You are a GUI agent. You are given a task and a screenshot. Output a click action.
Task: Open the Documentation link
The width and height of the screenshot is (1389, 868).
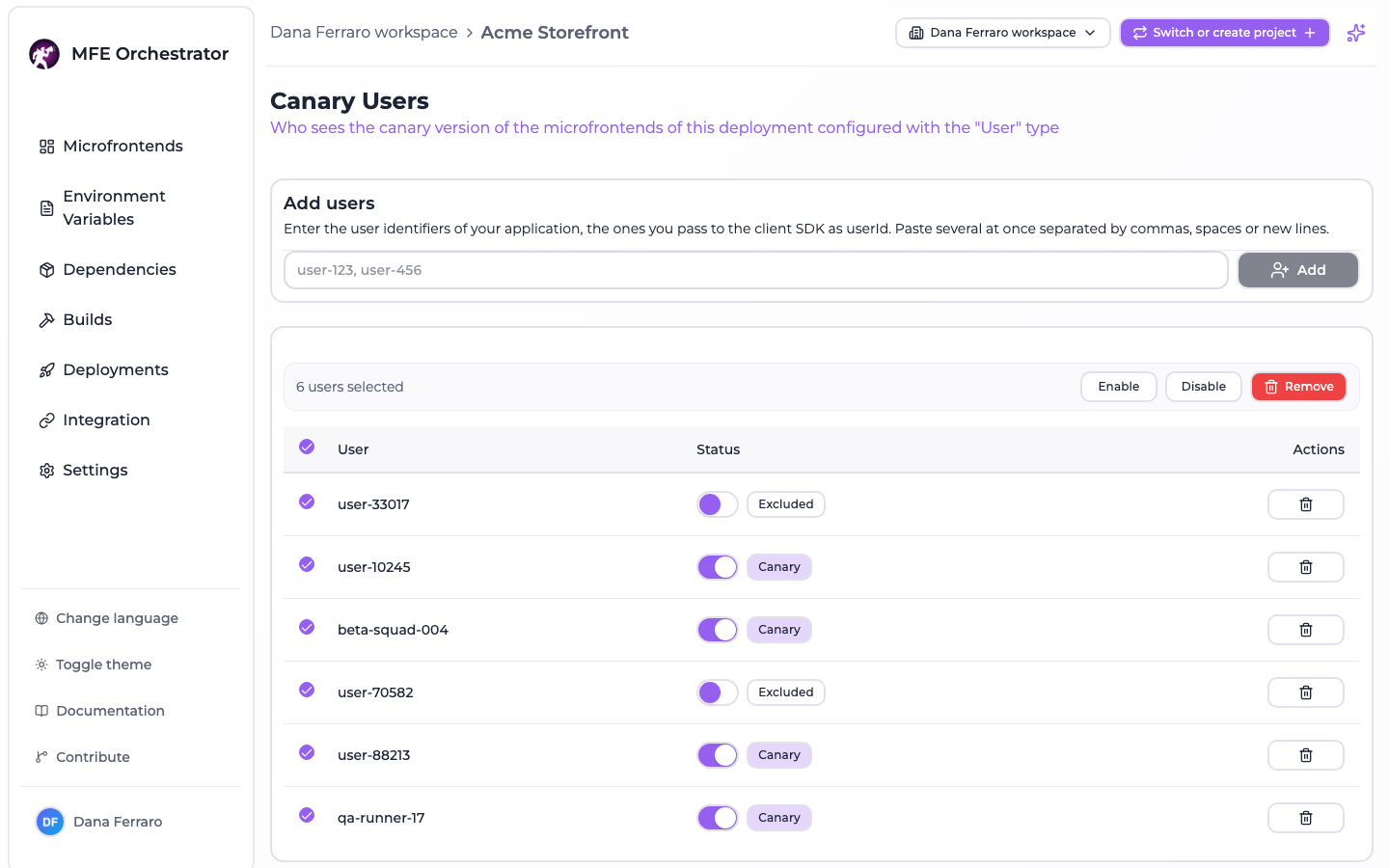tap(131, 711)
